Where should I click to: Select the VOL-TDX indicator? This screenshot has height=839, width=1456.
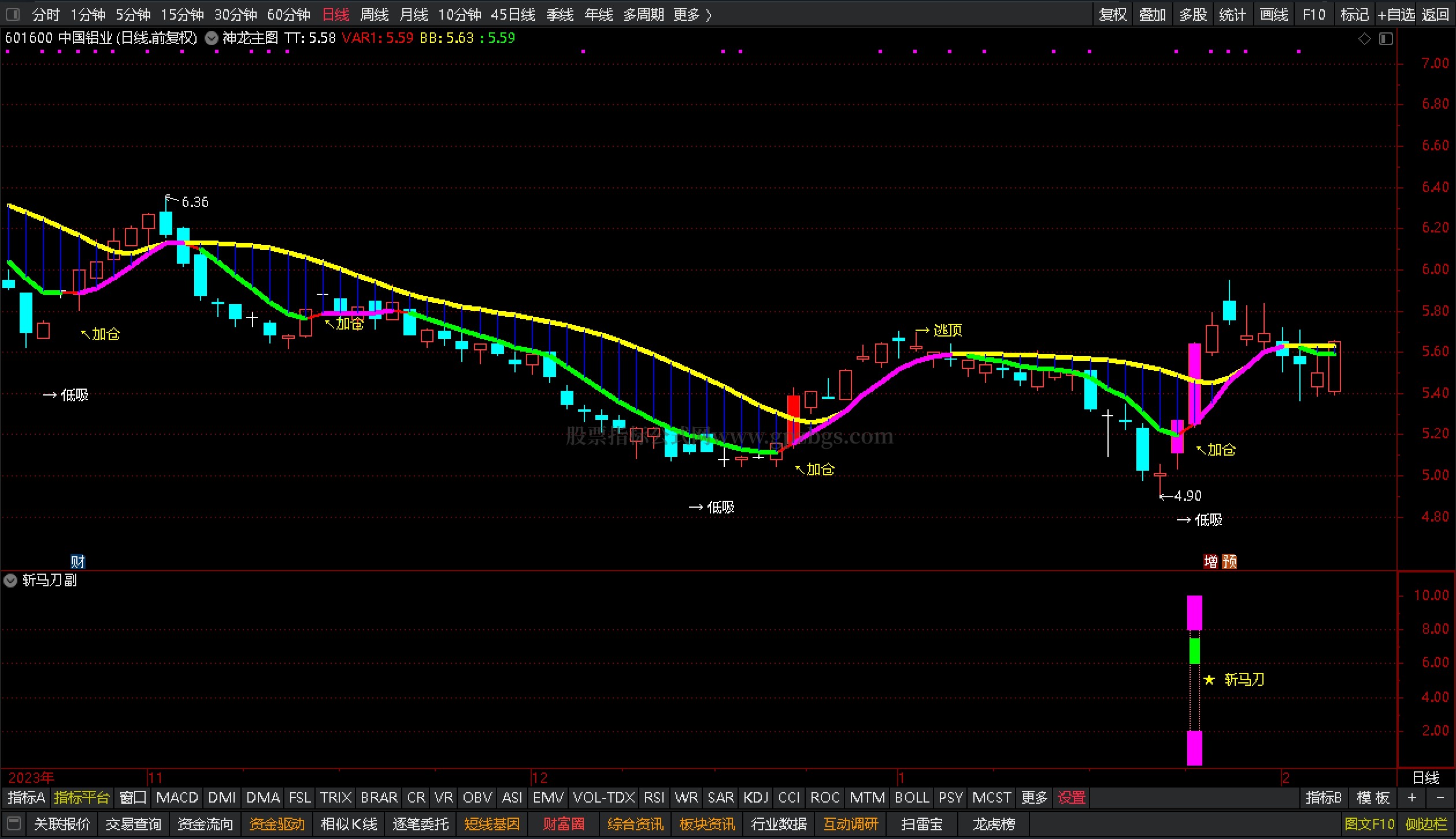[604, 797]
